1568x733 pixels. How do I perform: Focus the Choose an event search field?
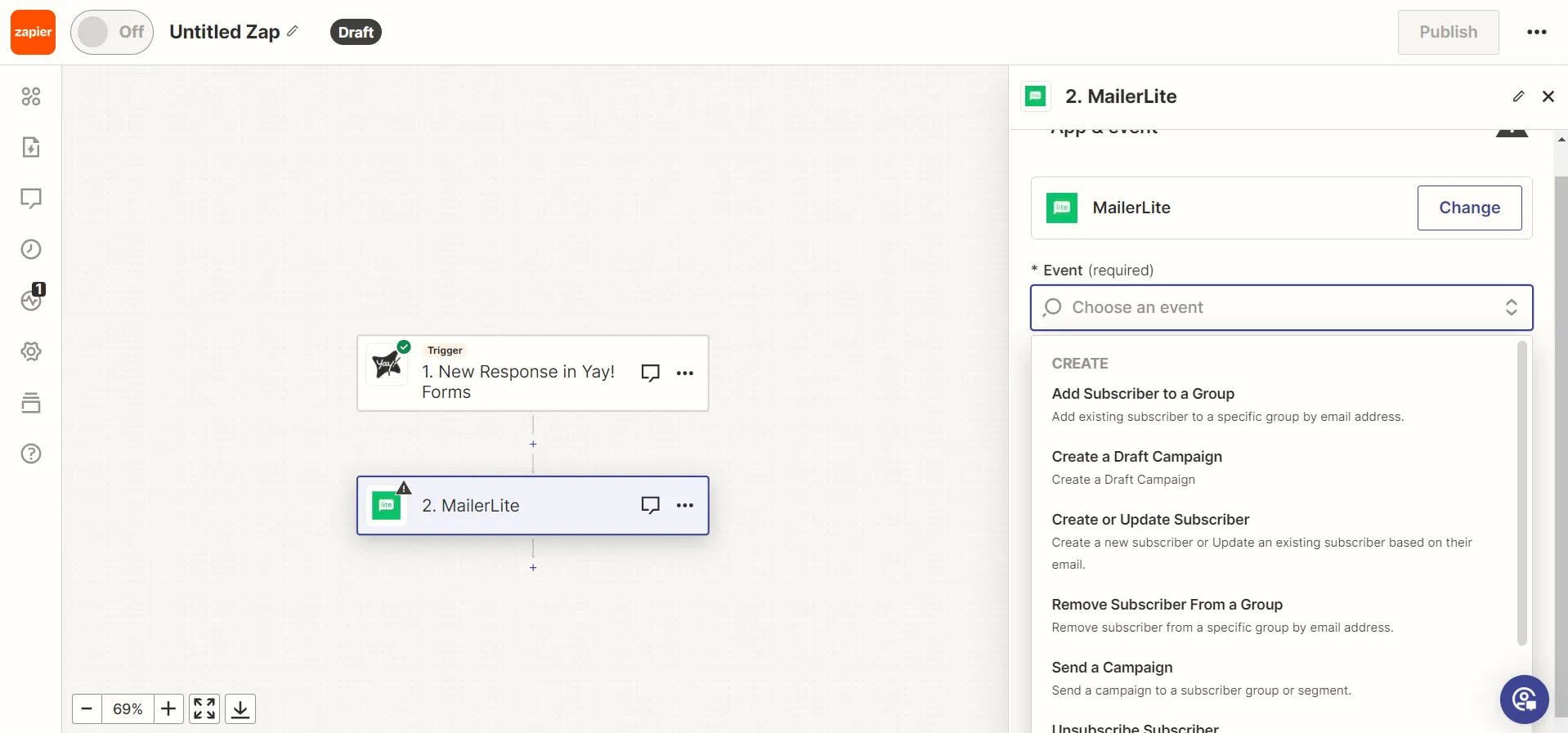tap(1280, 307)
